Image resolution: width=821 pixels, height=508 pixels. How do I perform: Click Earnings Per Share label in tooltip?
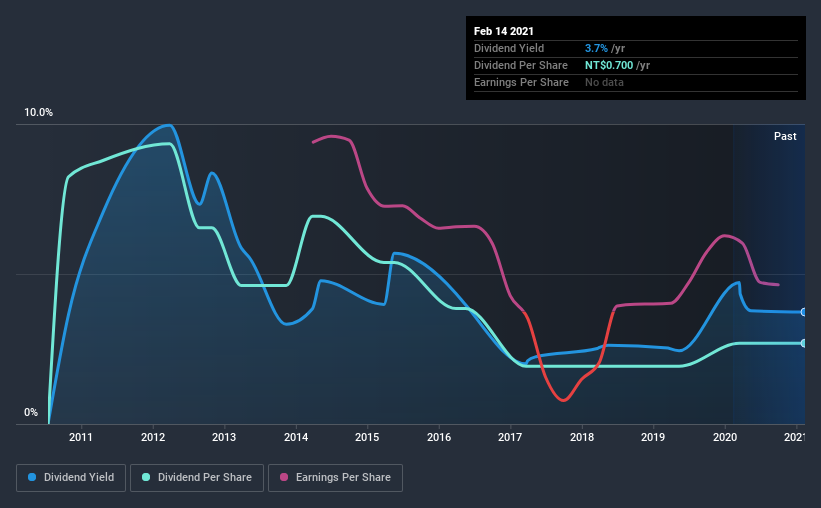coord(521,83)
